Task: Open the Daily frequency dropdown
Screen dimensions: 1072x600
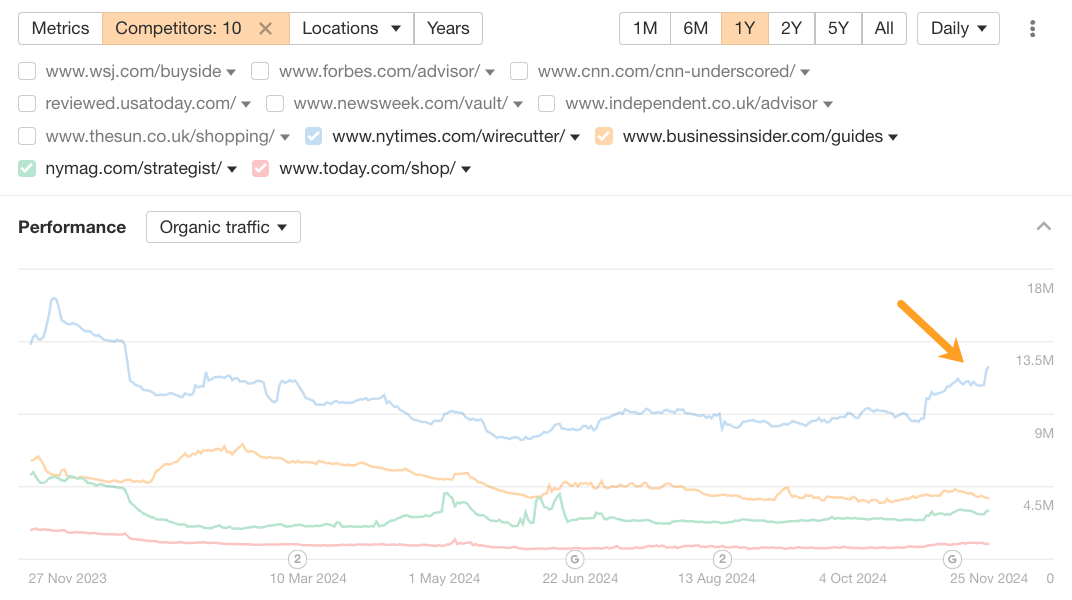Action: (957, 29)
